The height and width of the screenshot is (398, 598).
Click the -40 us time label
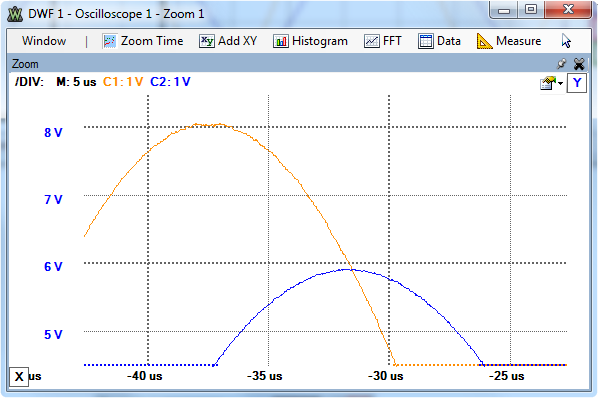[145, 376]
